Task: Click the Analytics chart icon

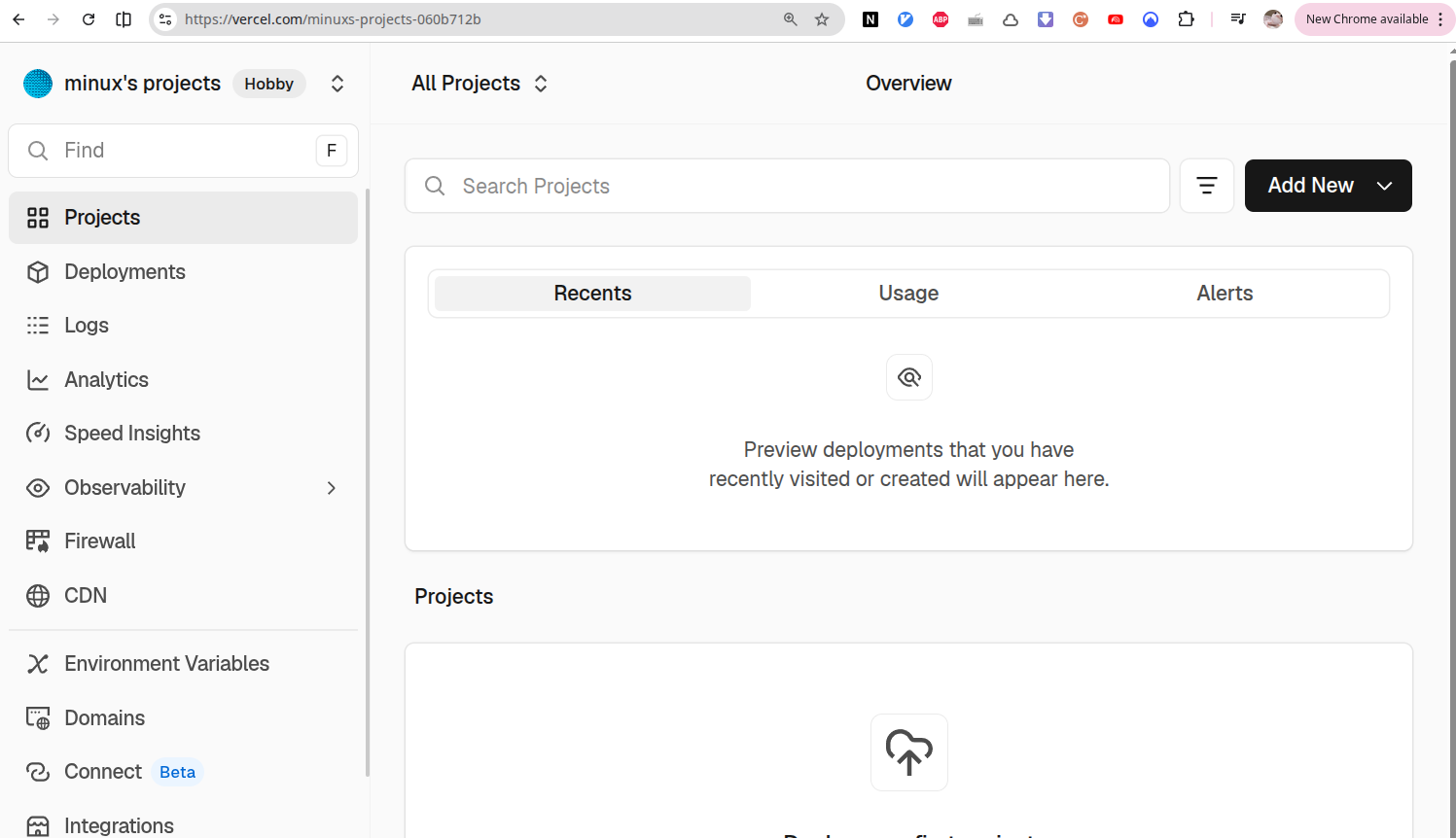Action: (x=38, y=380)
